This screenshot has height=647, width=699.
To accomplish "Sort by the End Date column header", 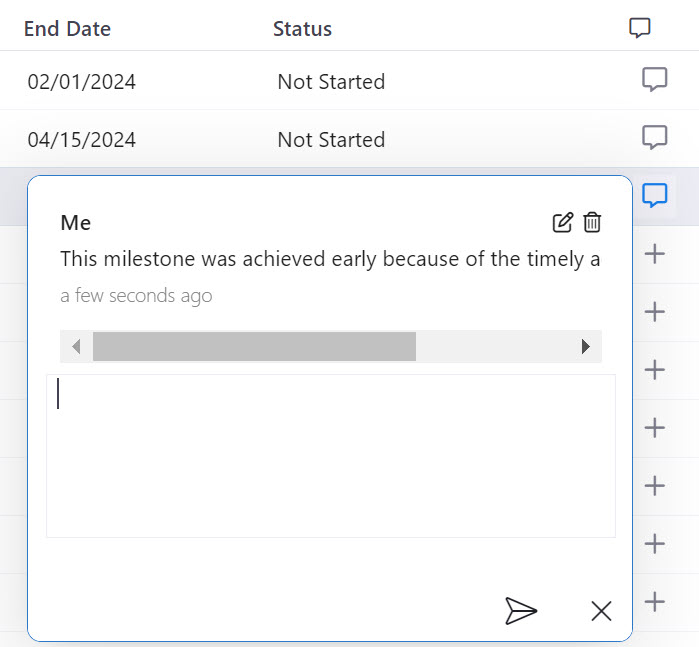I will pos(67,29).
